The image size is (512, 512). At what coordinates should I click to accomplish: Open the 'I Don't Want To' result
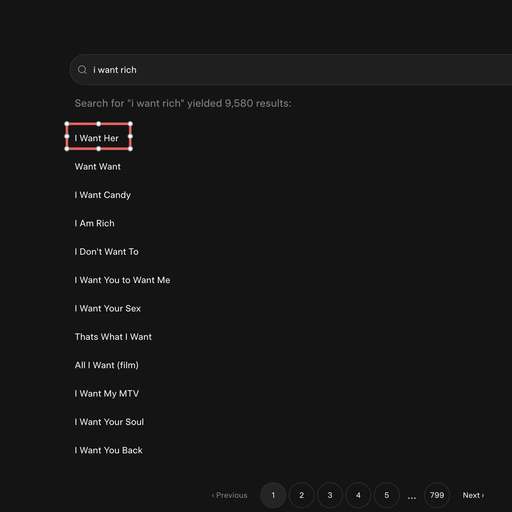pyautogui.click(x=106, y=252)
